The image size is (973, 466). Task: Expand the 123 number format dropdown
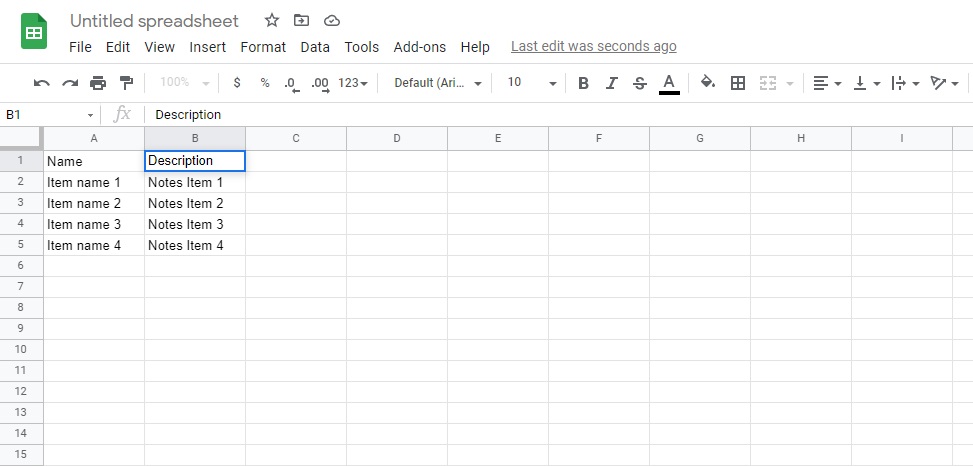point(353,83)
